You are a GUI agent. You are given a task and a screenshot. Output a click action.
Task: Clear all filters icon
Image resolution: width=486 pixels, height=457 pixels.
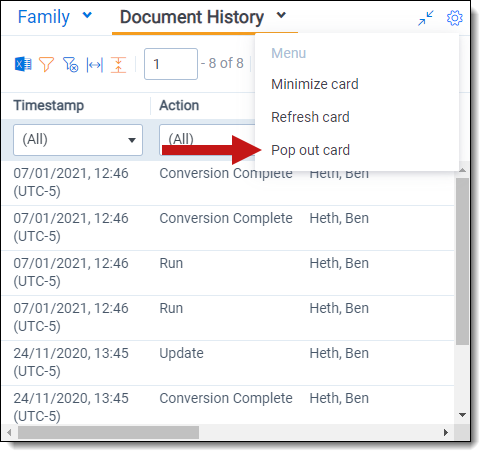70,64
